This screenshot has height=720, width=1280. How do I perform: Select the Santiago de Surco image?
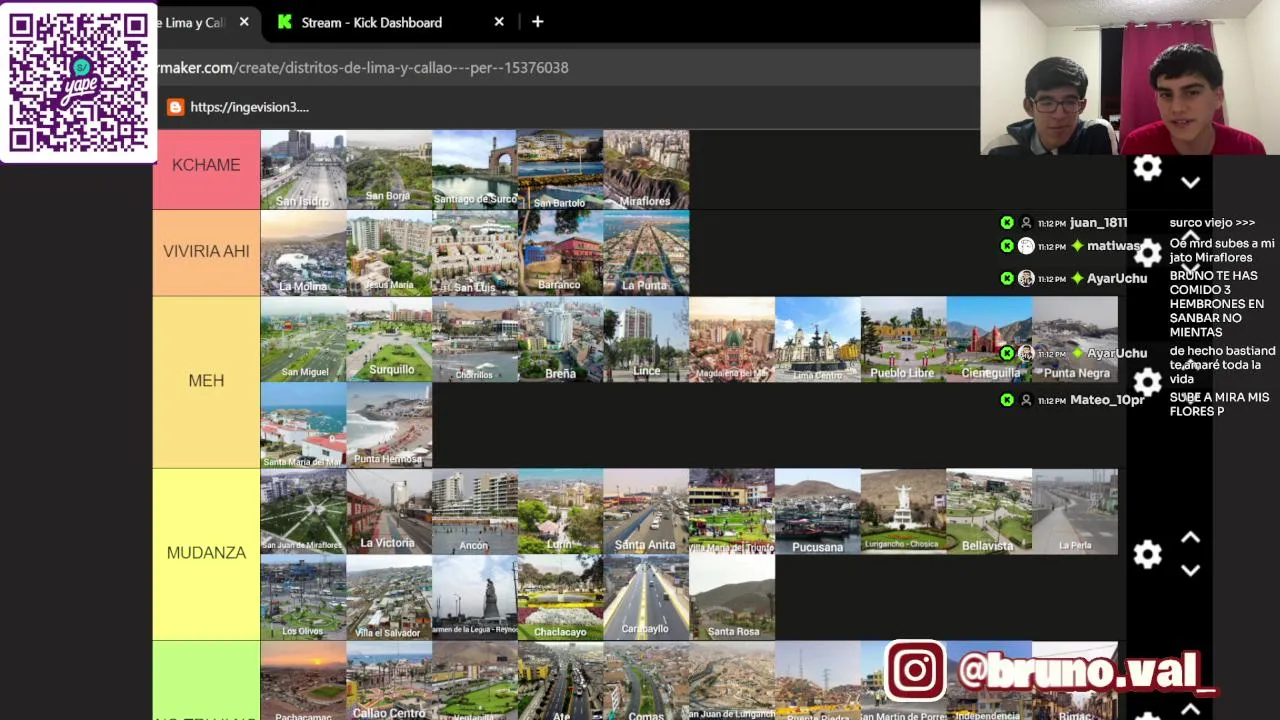[x=475, y=169]
